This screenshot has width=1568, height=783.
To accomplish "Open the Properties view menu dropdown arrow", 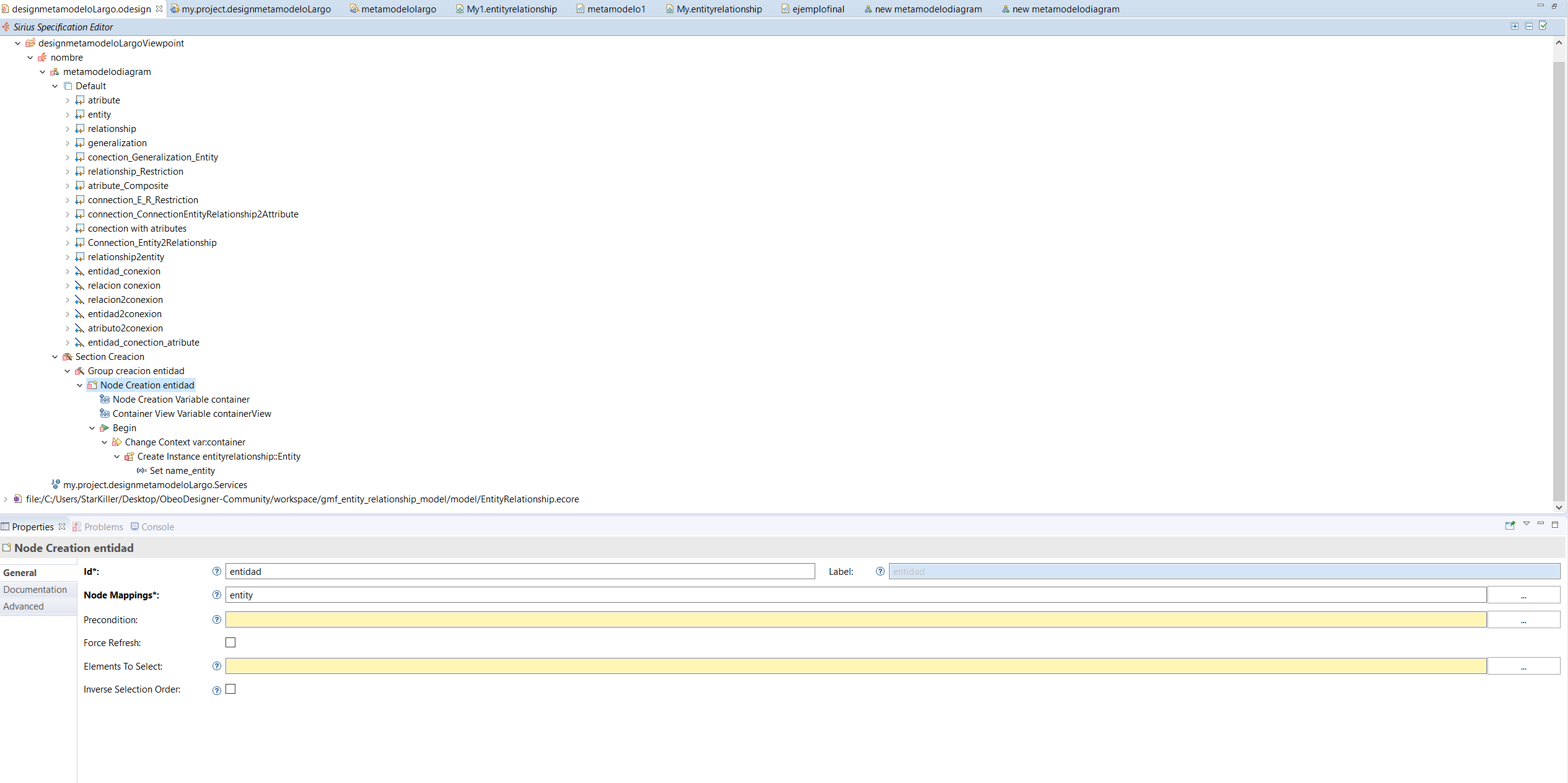I will [x=1526, y=524].
